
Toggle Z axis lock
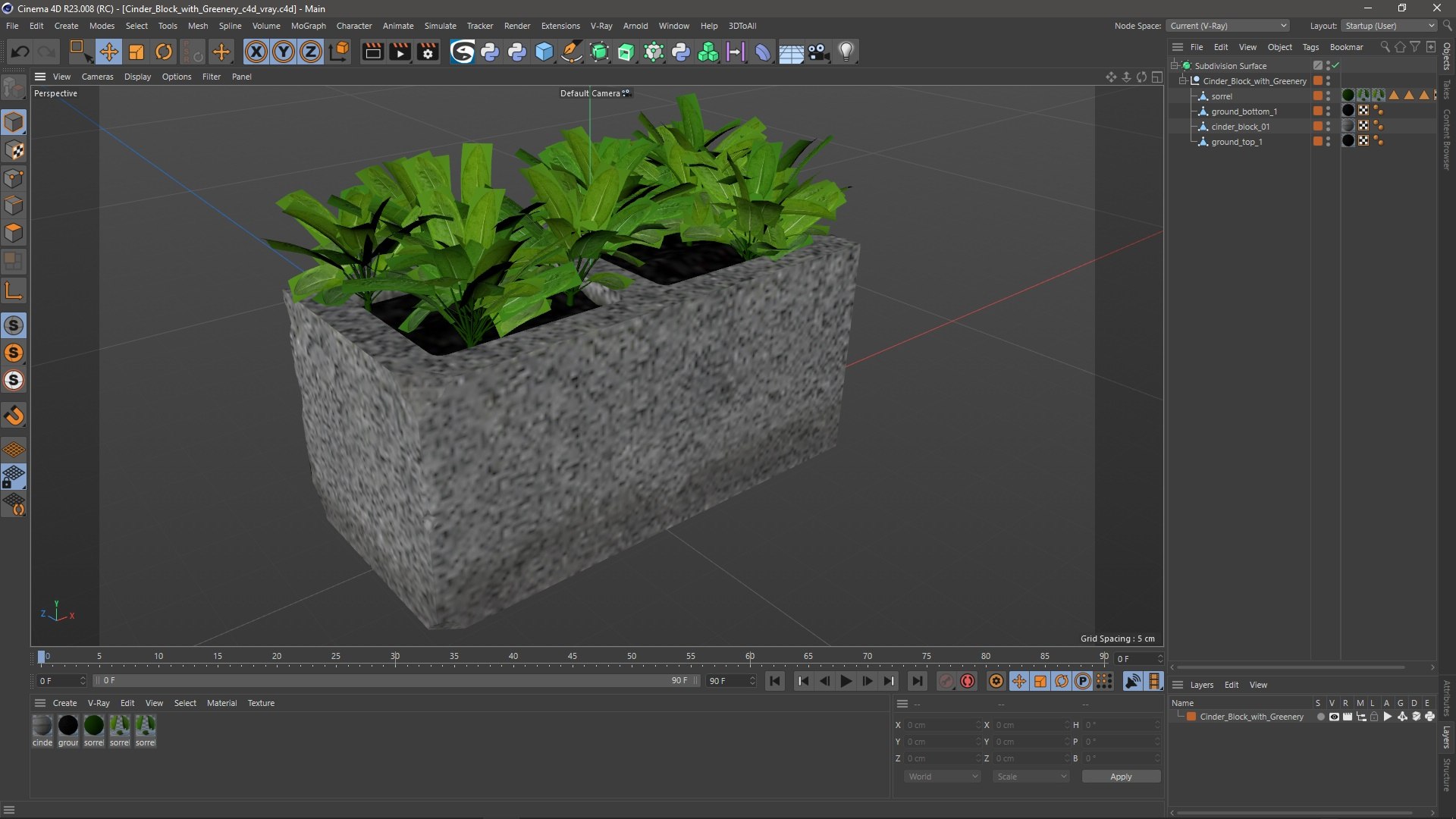tap(311, 52)
